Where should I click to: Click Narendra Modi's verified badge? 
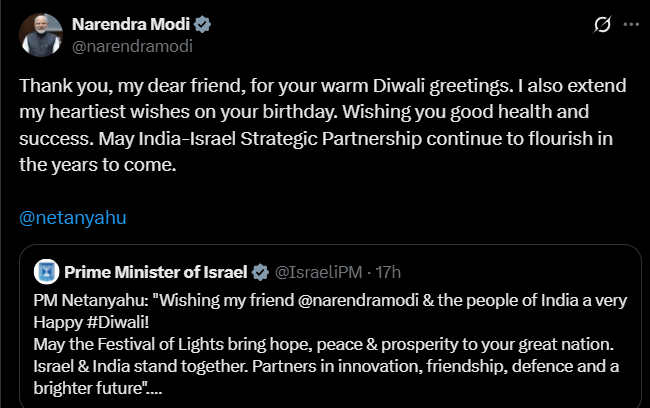[201, 24]
